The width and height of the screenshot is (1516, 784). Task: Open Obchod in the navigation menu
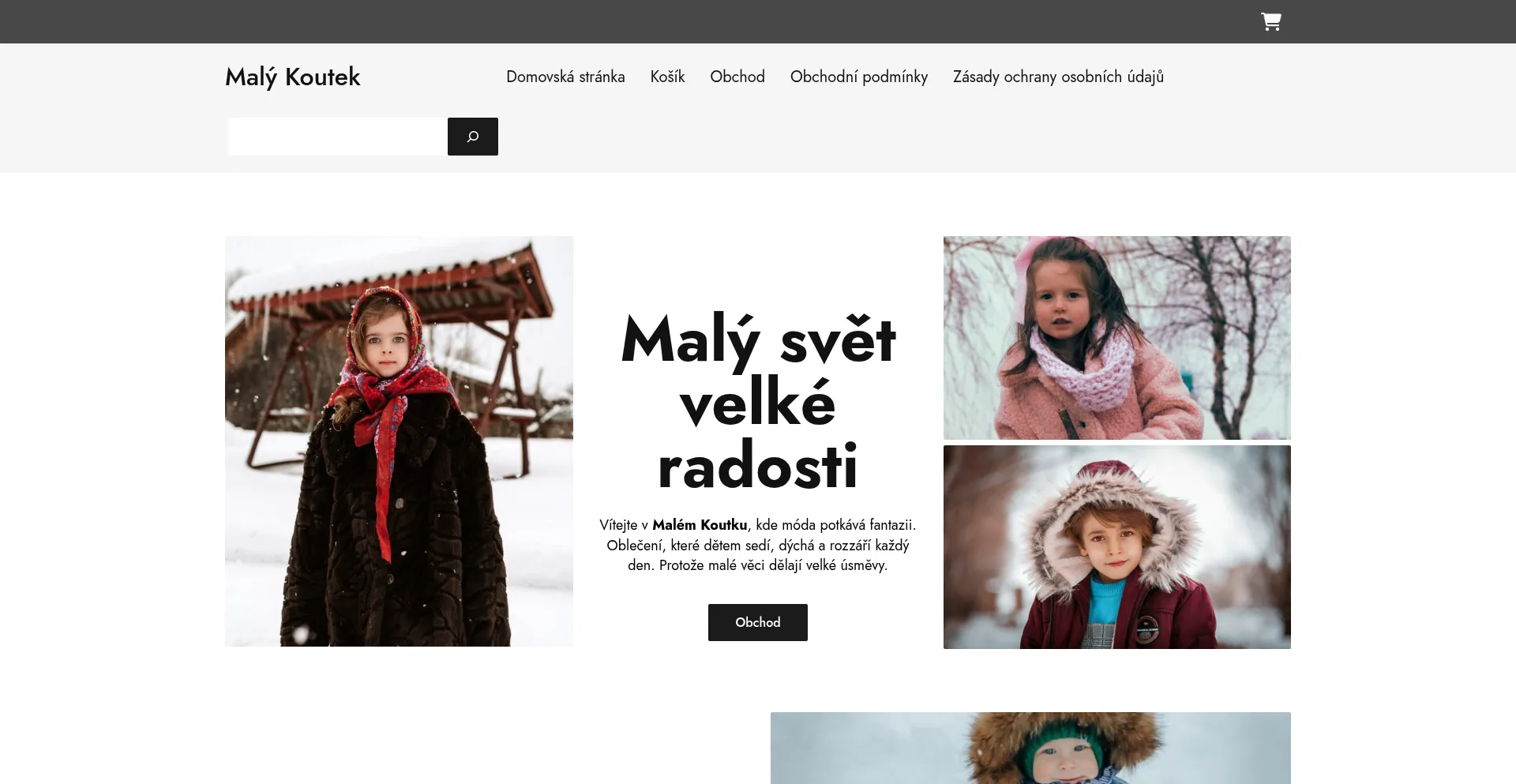(737, 77)
